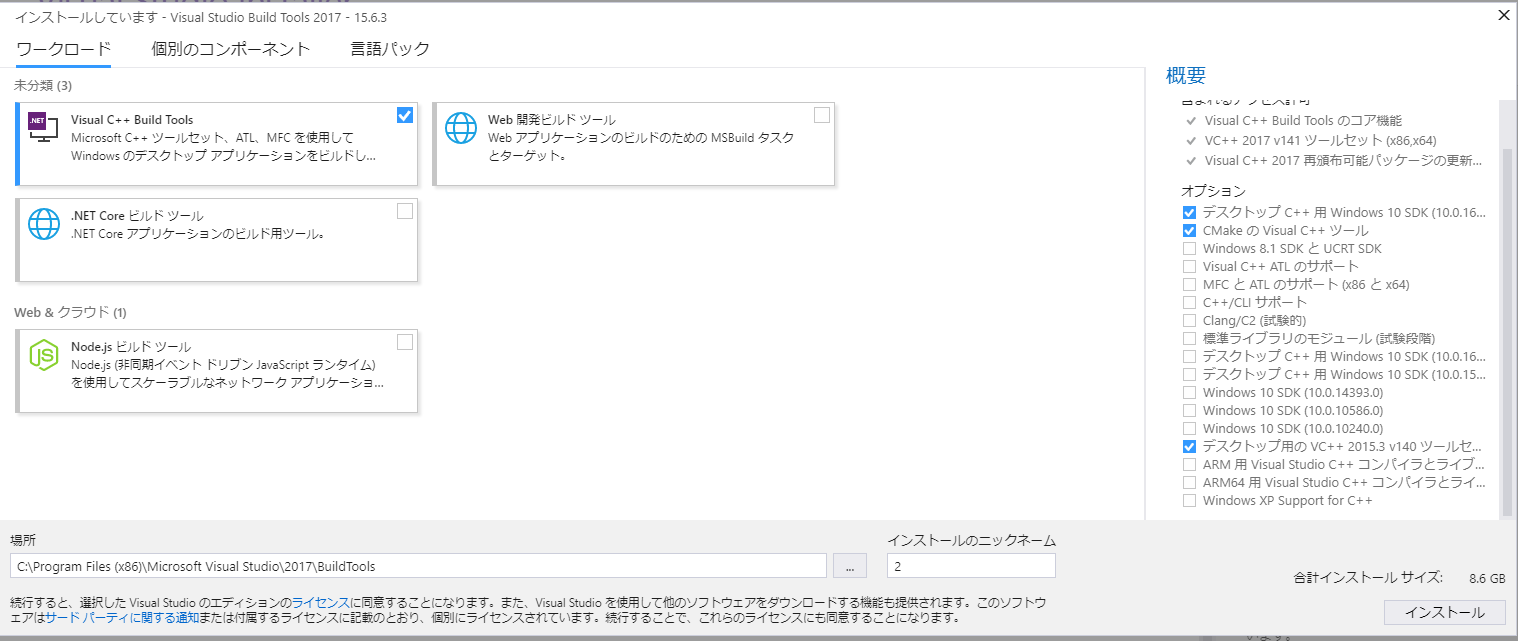Enable the Clang/C2 (試験的) component
This screenshot has height=641, width=1518.
(x=1189, y=320)
